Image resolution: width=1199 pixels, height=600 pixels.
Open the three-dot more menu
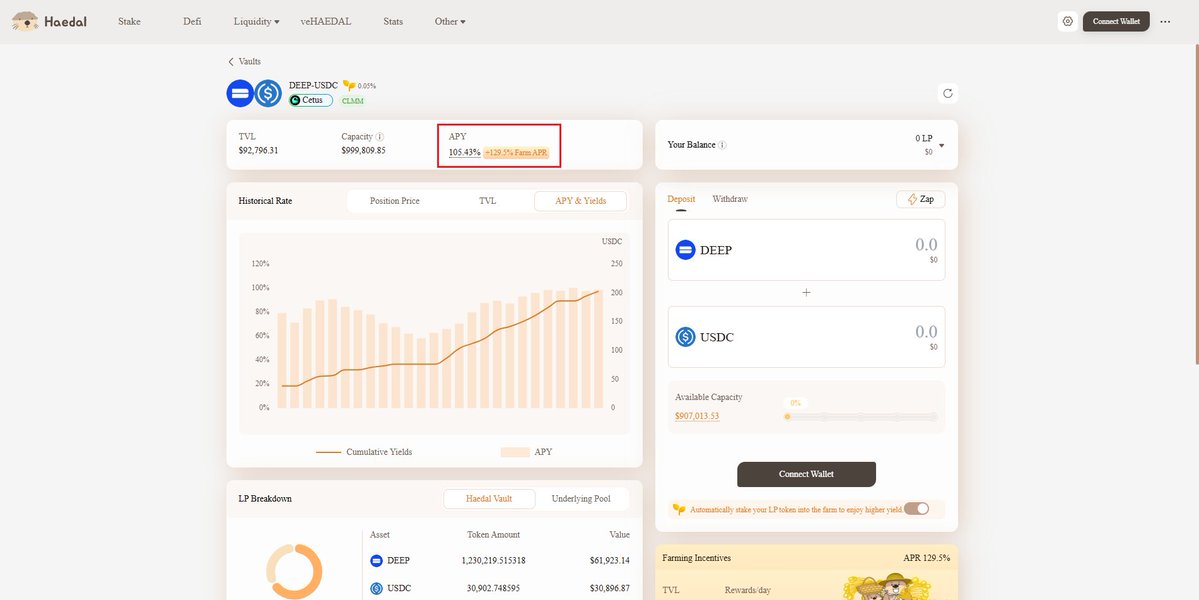[1165, 21]
